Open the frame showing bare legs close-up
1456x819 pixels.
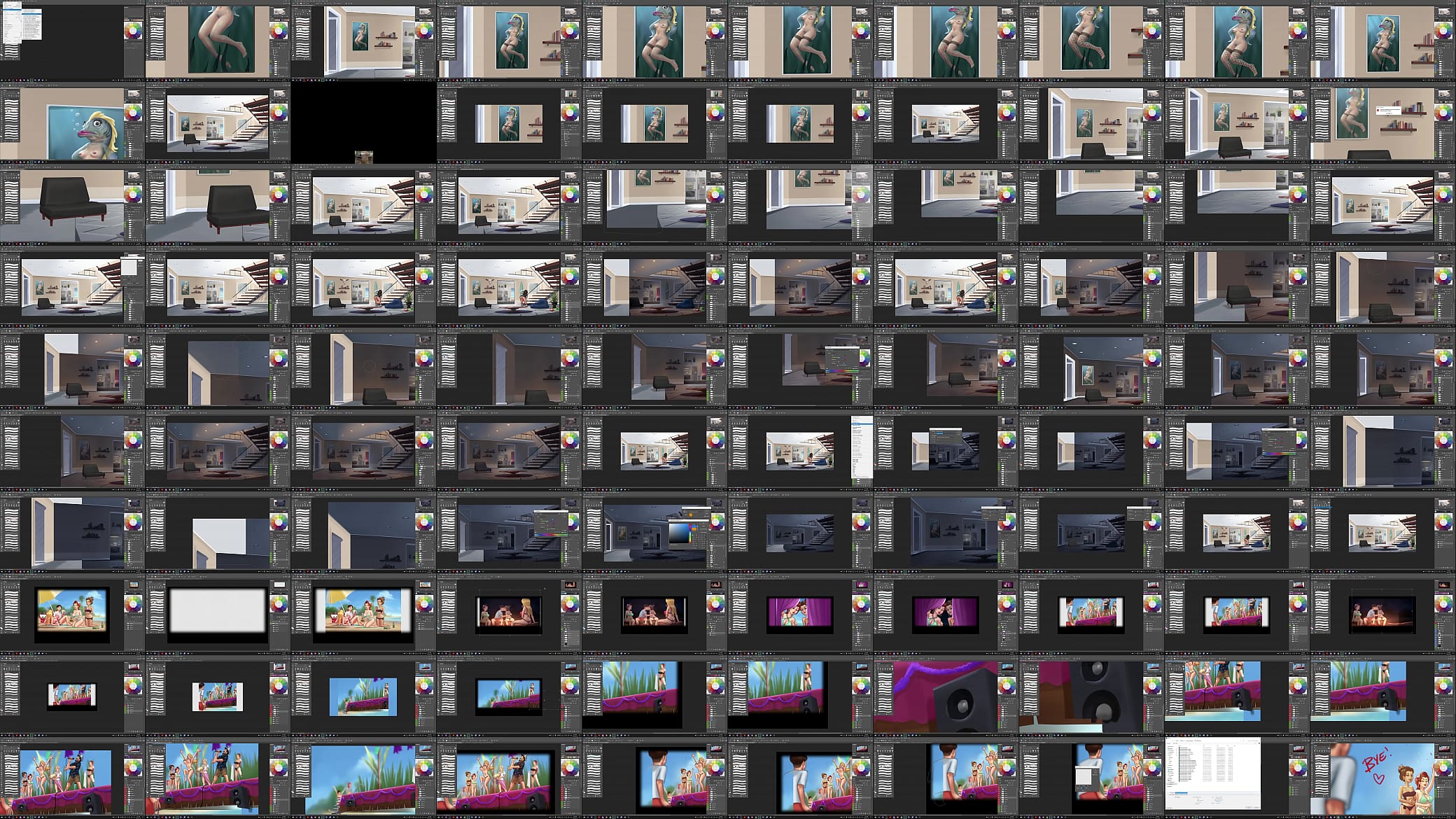[218, 40]
